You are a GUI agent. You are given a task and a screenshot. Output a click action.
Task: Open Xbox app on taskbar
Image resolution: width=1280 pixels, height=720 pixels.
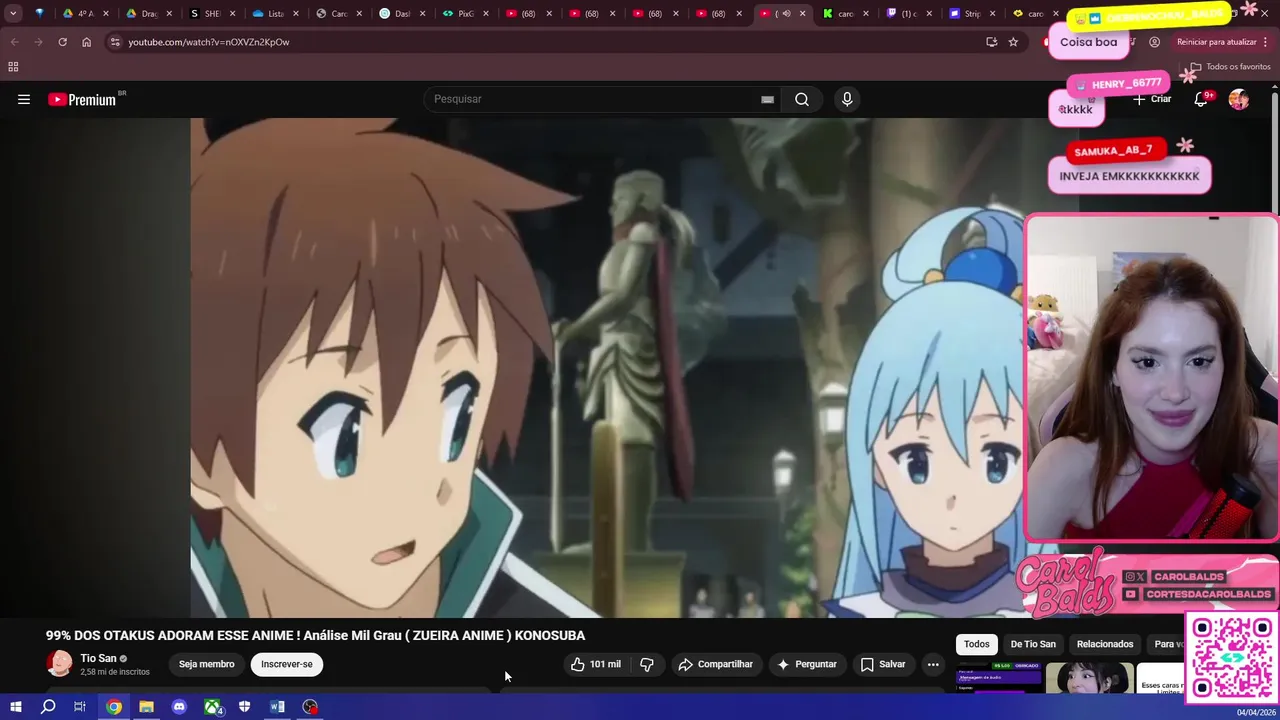tap(212, 707)
